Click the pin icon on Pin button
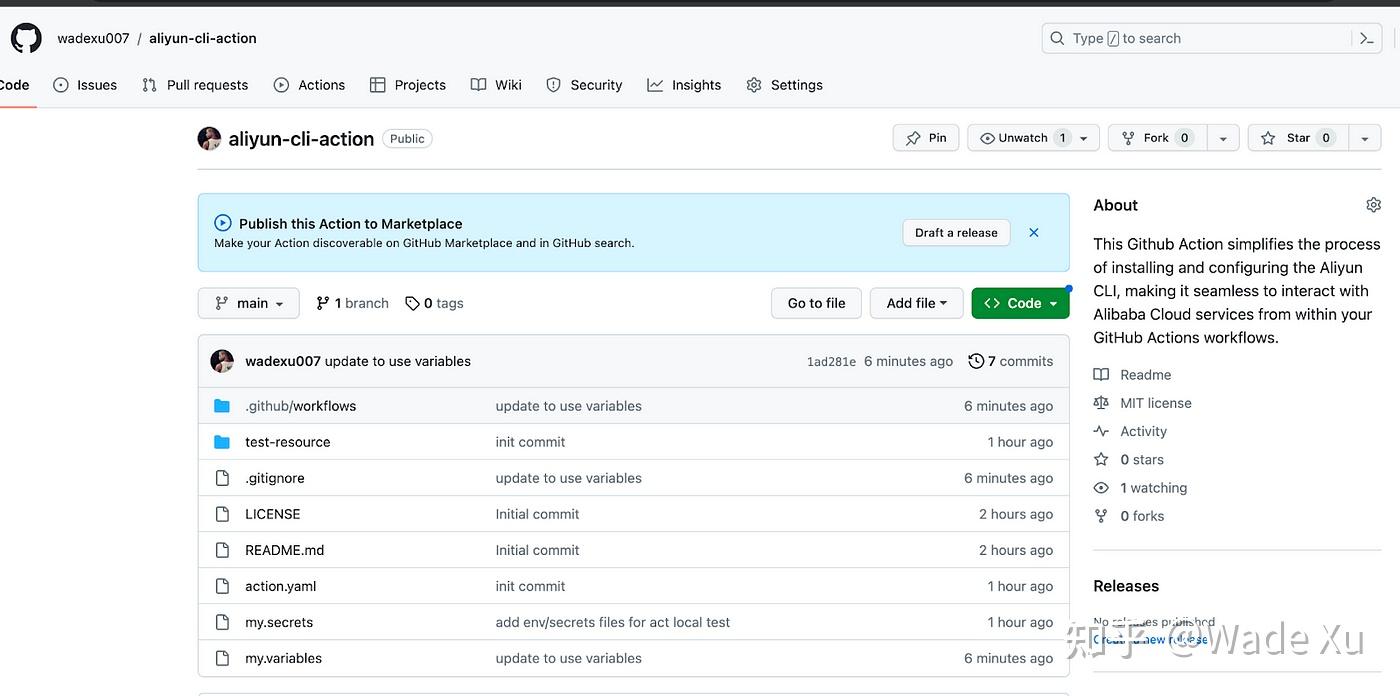The height and width of the screenshot is (696, 1400). coord(912,137)
